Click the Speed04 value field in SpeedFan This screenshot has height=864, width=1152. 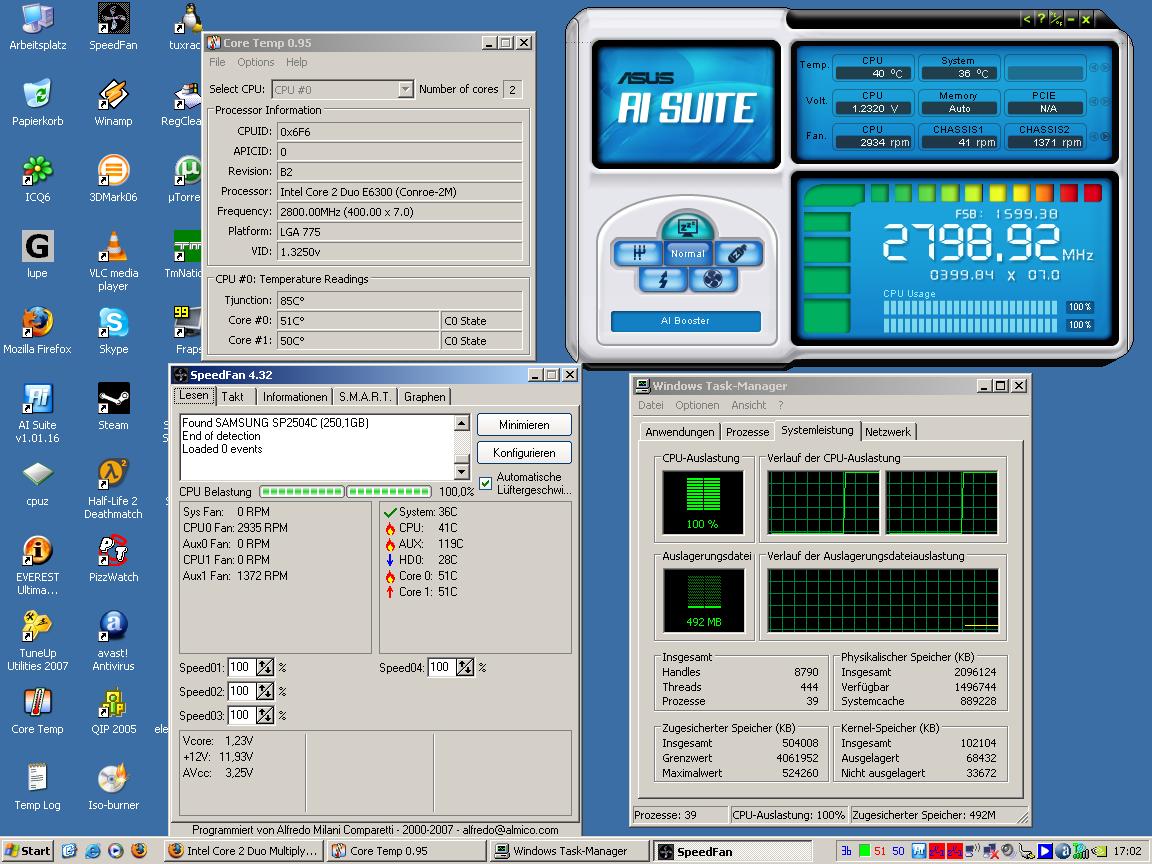[442, 667]
